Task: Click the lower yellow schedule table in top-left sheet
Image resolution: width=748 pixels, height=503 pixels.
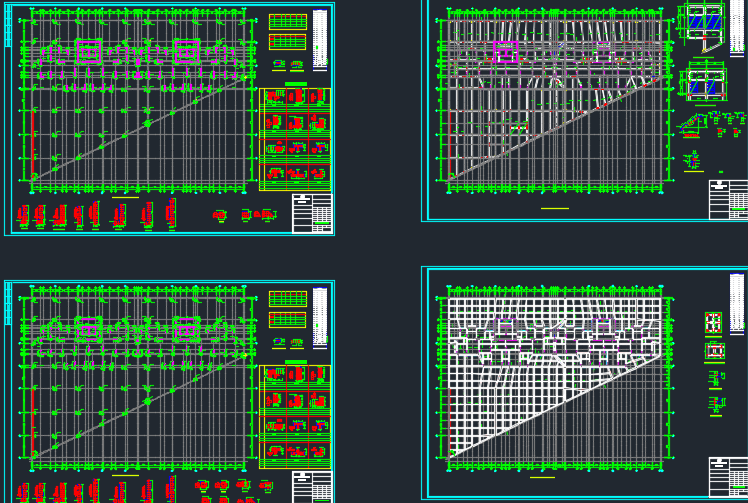Action: coord(287,42)
